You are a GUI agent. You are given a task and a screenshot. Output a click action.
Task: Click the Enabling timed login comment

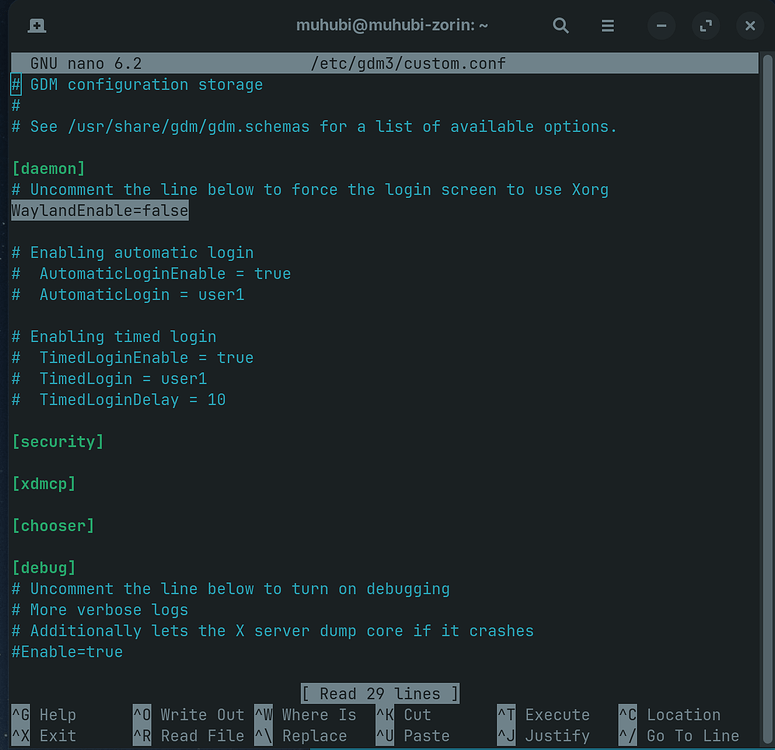114,337
